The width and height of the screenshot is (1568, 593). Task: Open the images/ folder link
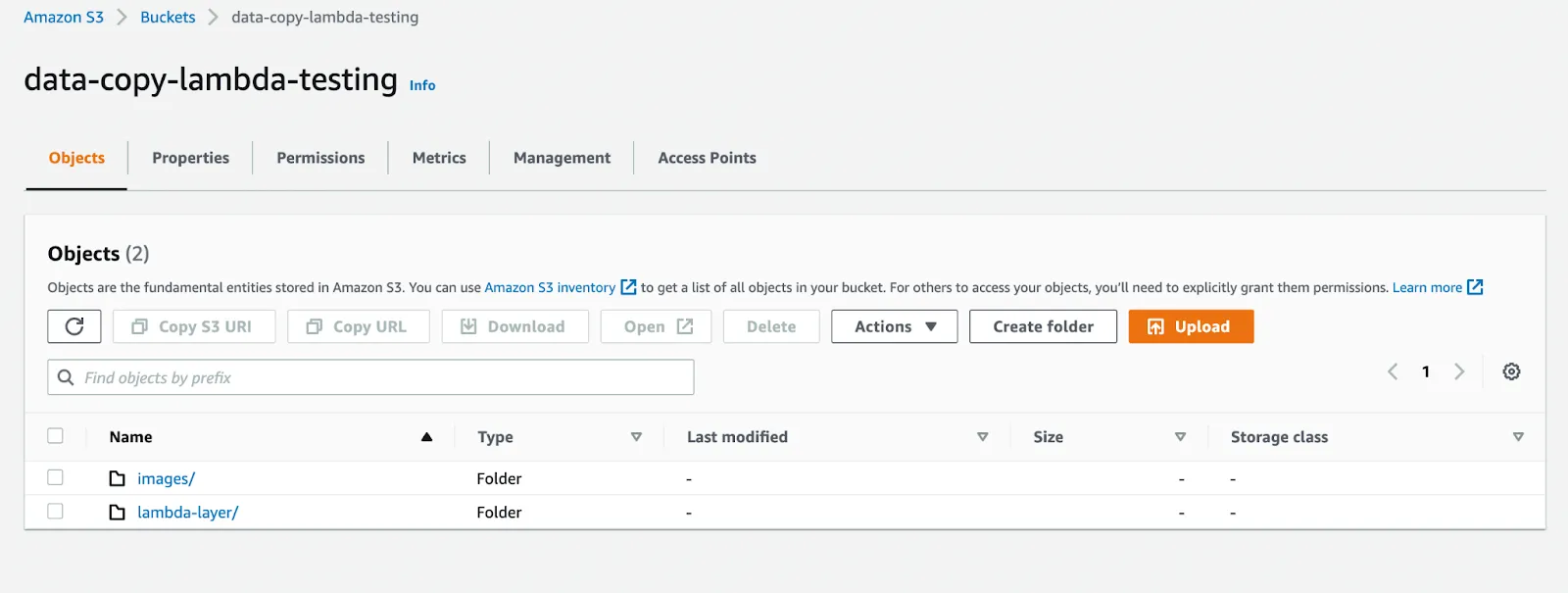point(166,478)
